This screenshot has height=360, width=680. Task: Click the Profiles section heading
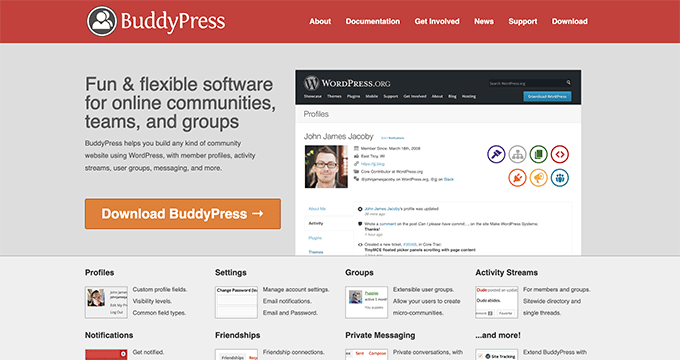tap(100, 272)
